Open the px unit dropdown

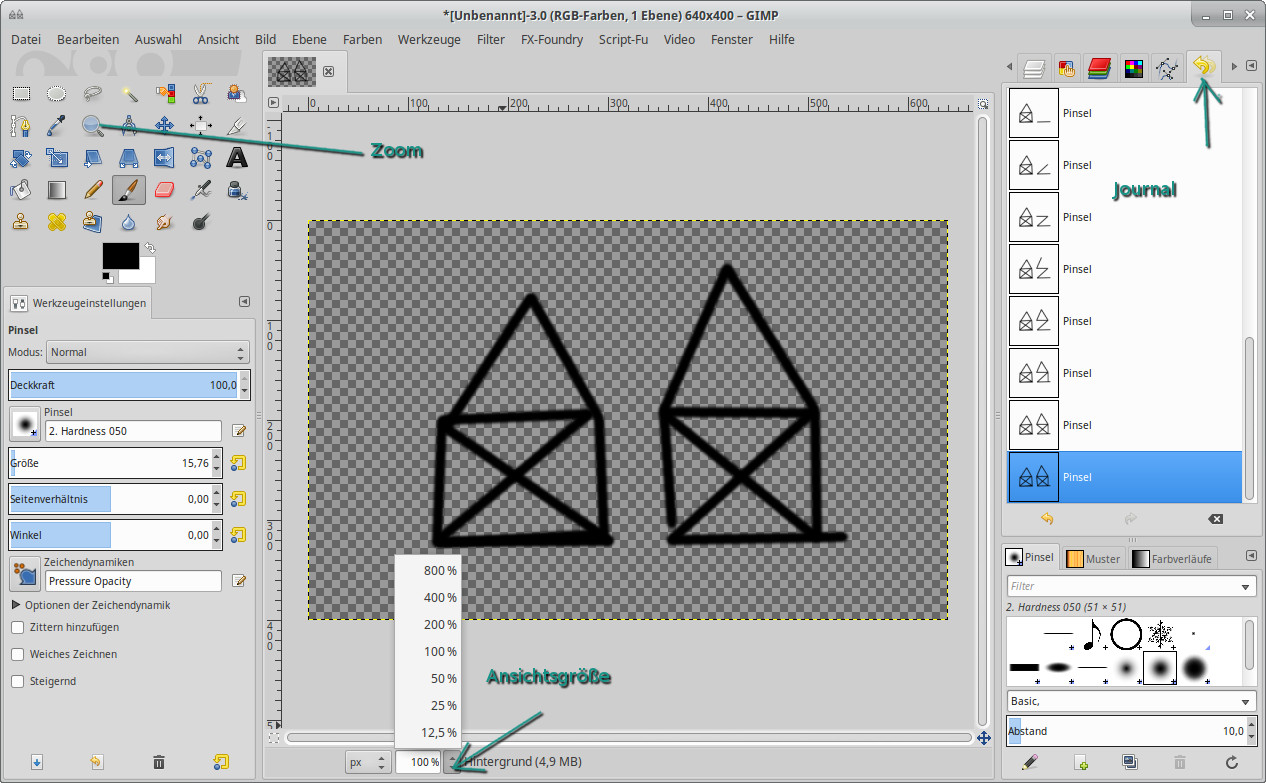point(367,762)
